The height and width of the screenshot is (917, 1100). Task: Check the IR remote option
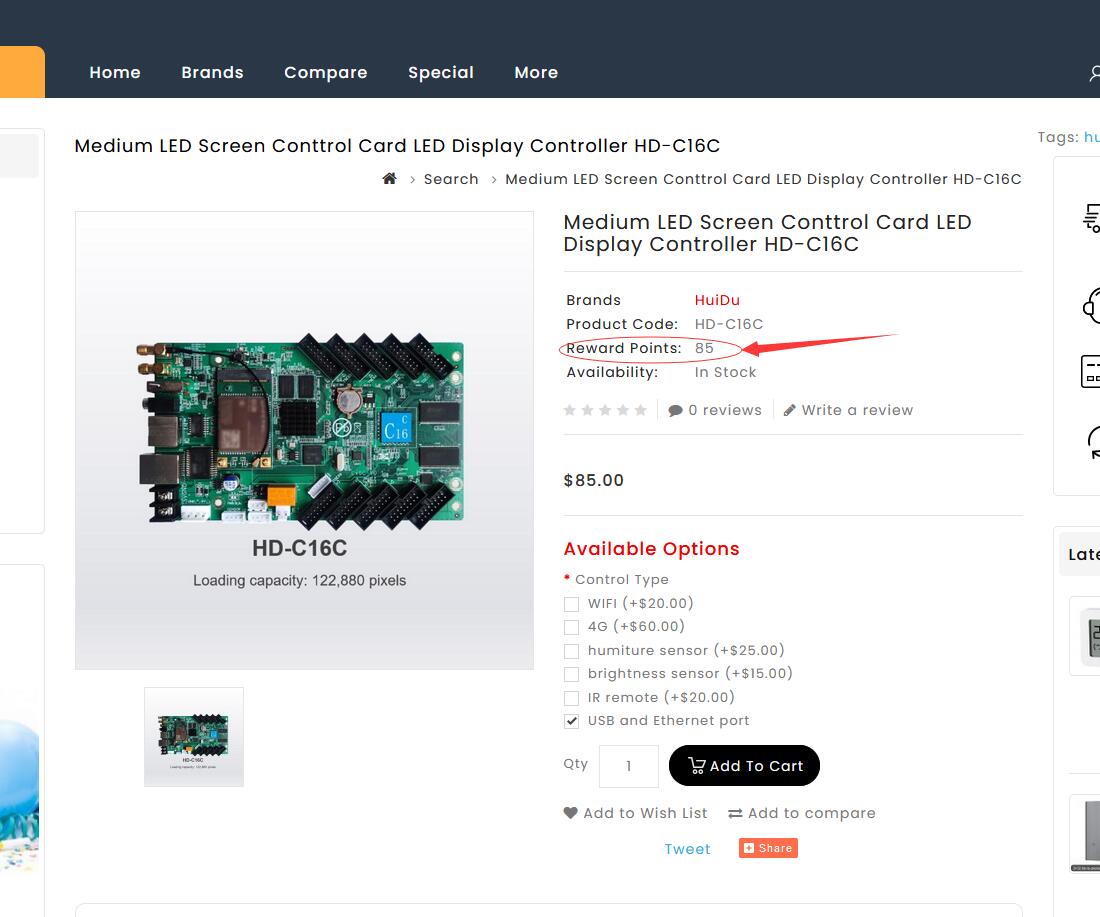pyautogui.click(x=572, y=698)
